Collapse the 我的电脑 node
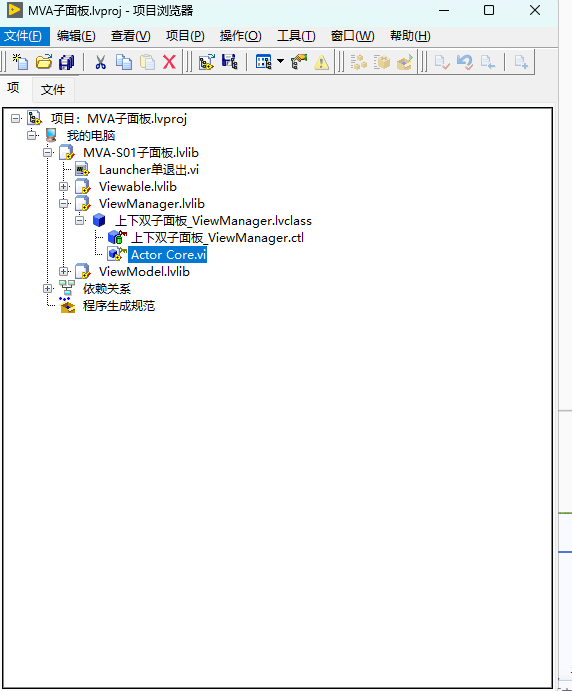The image size is (572, 691). tap(32, 135)
